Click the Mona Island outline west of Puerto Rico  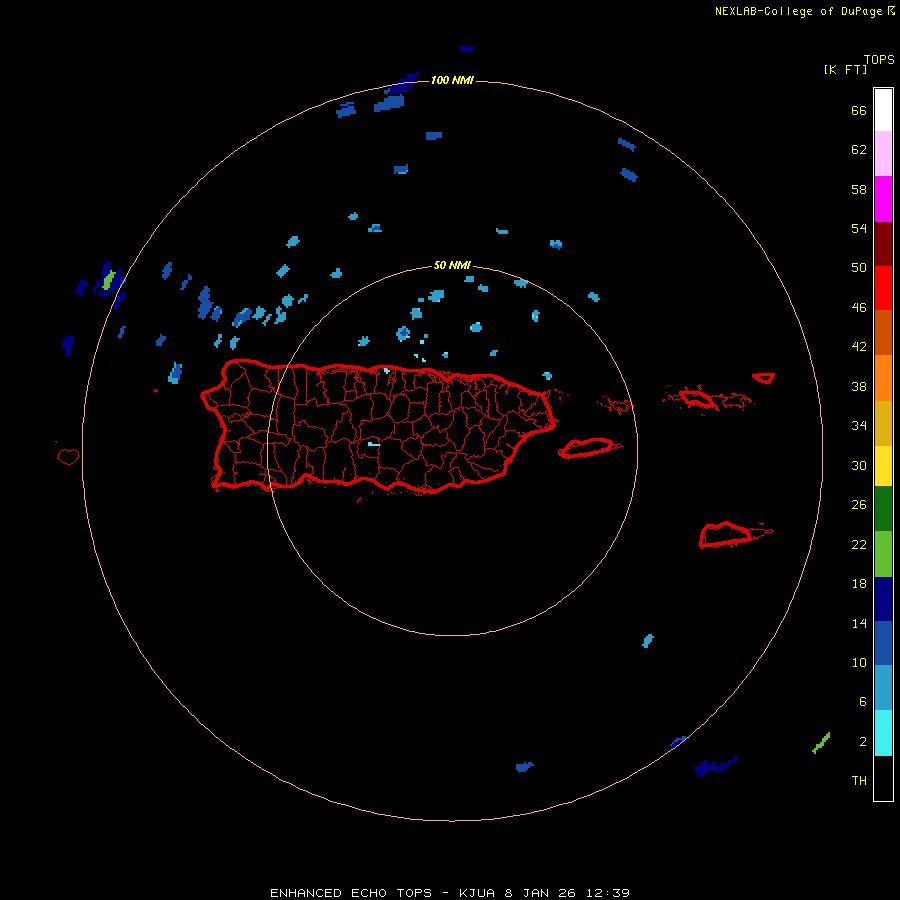click(68, 457)
